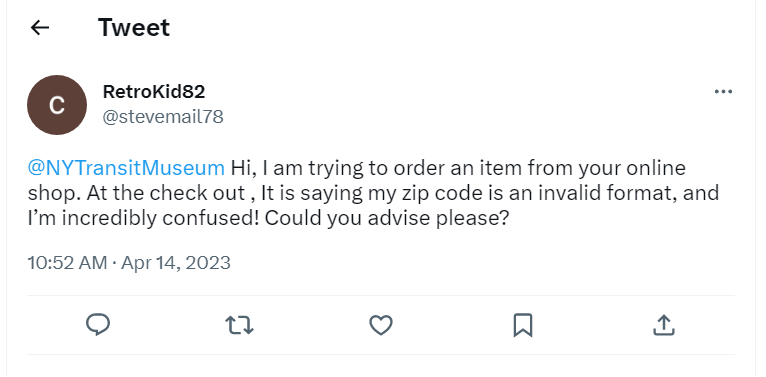Retweet this post with the arrows icon
The height and width of the screenshot is (377, 766).
click(239, 325)
